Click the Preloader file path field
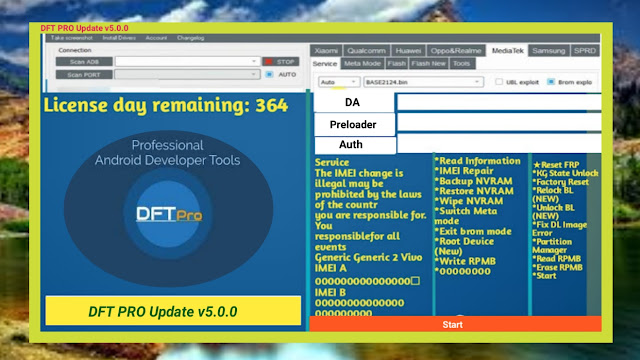Viewport: 640px width, 360px height. (x=499, y=123)
